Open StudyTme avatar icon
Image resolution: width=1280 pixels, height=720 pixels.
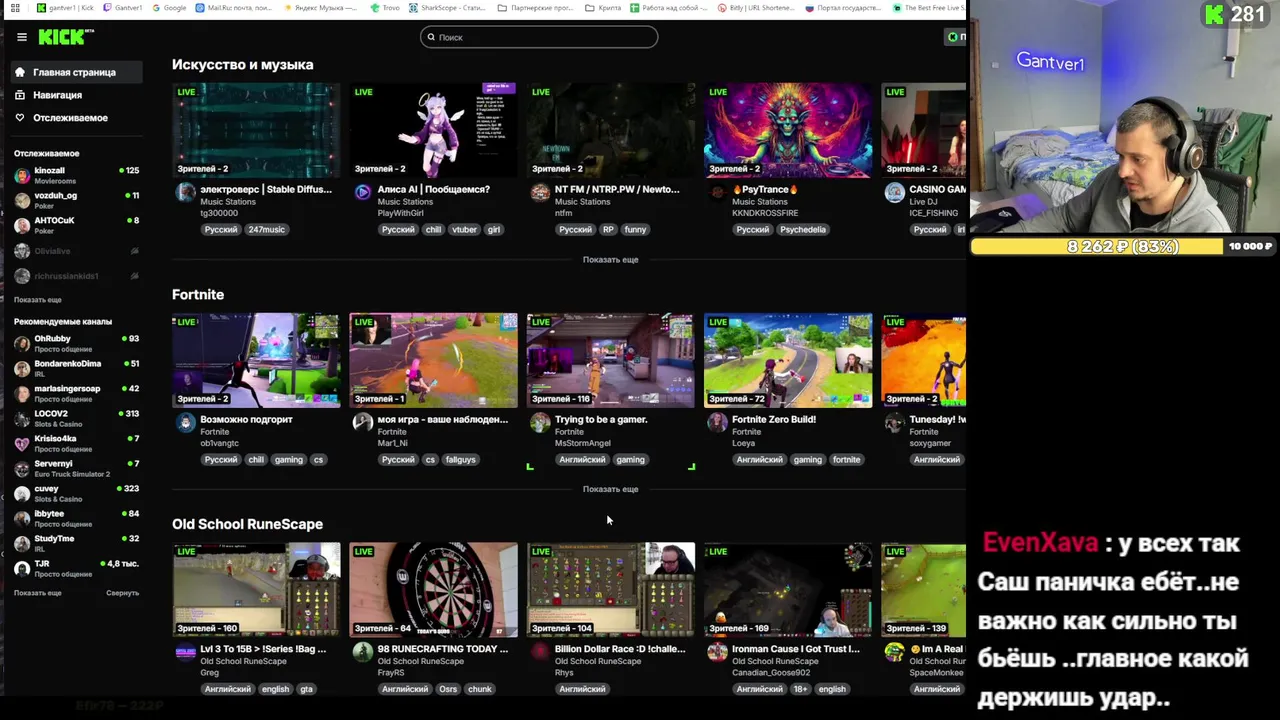(22, 543)
